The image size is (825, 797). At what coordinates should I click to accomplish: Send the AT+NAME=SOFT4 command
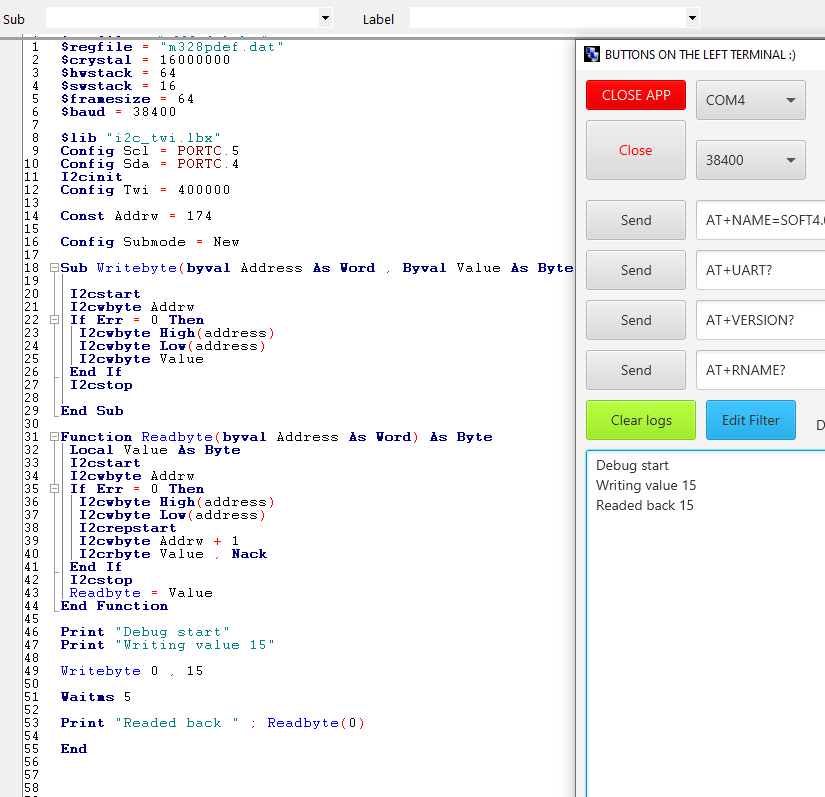[x=635, y=220]
